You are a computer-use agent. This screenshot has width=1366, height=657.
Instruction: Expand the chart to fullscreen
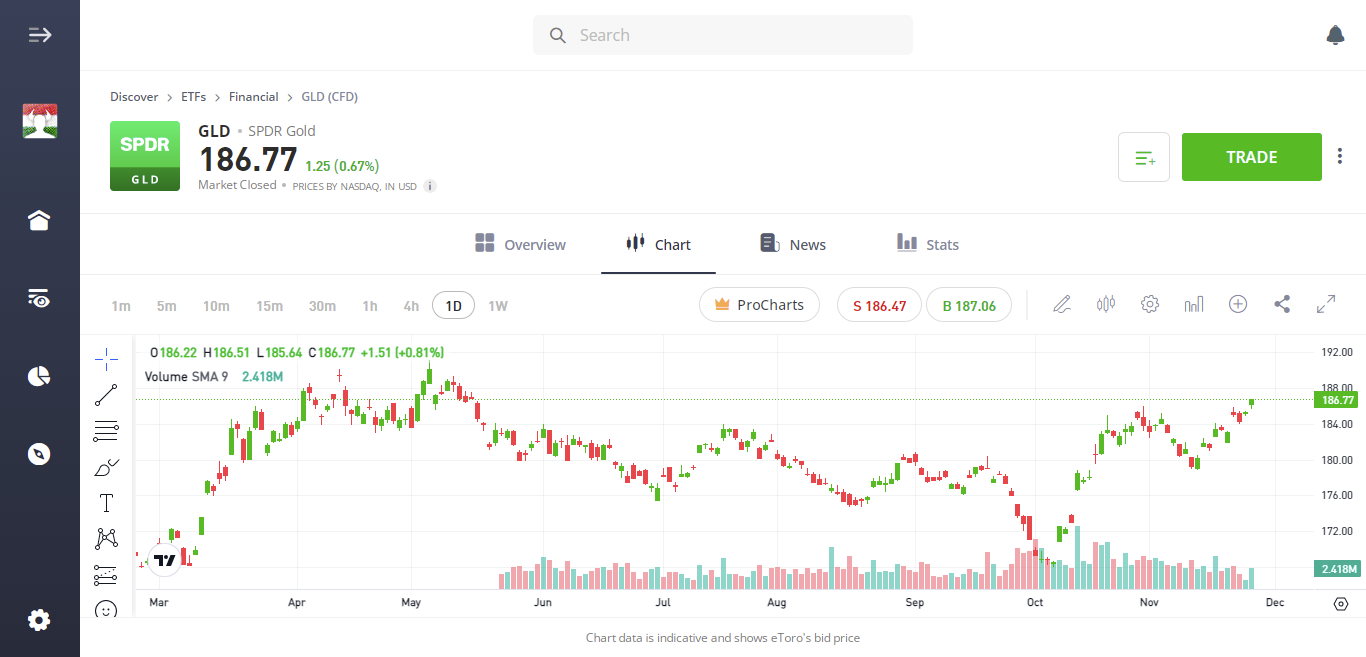pos(1325,304)
